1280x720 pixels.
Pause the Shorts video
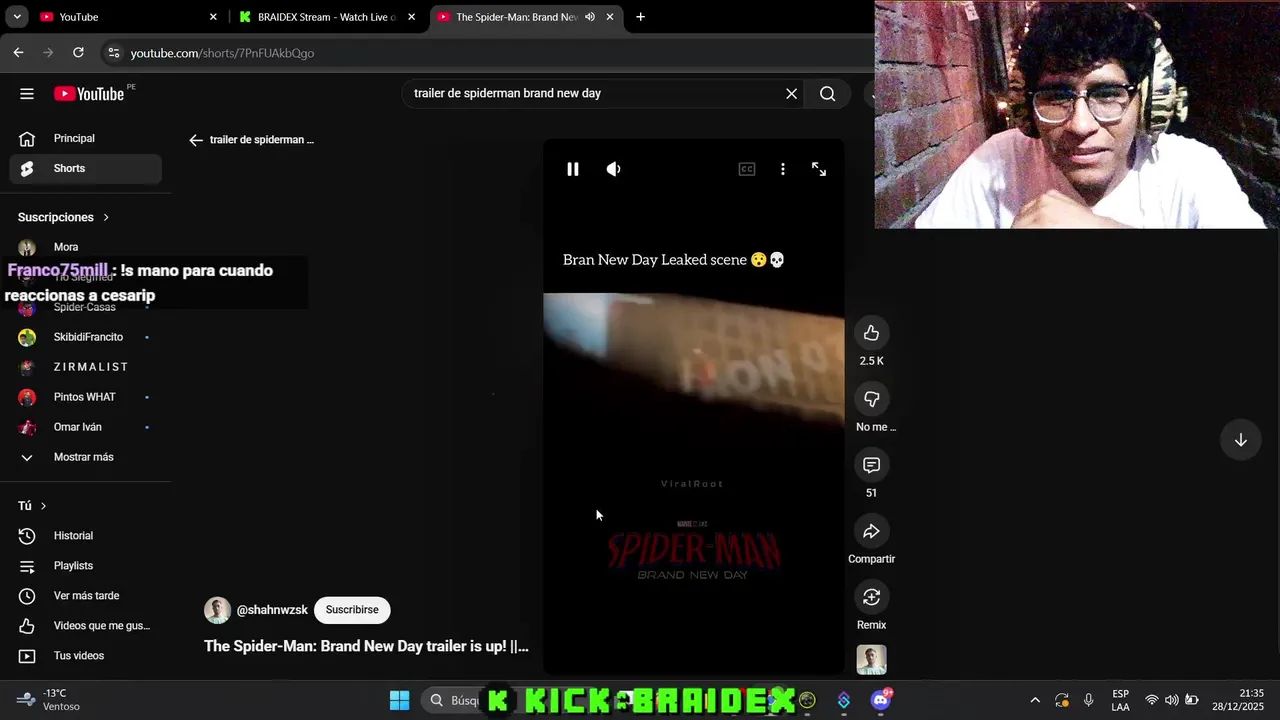[x=573, y=169]
